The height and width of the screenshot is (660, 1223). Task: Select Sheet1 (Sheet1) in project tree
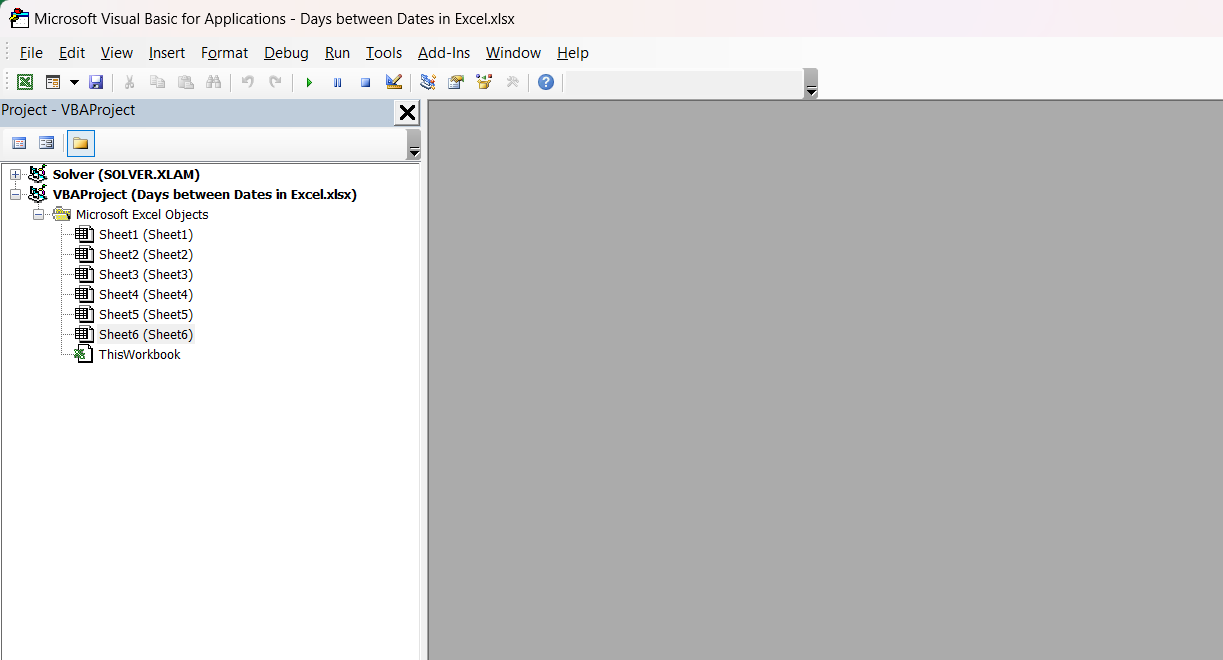(145, 235)
